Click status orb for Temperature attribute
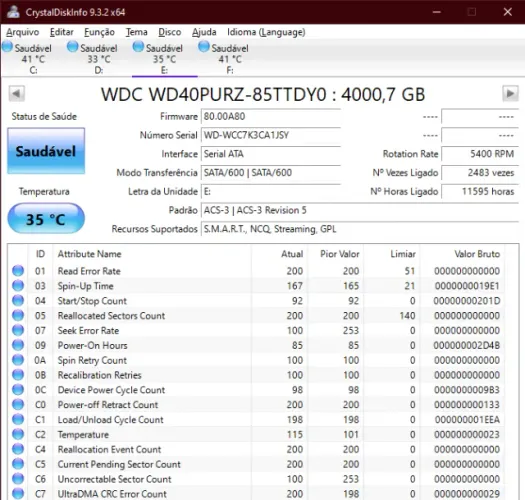This screenshot has width=525, height=500. pos(18,434)
